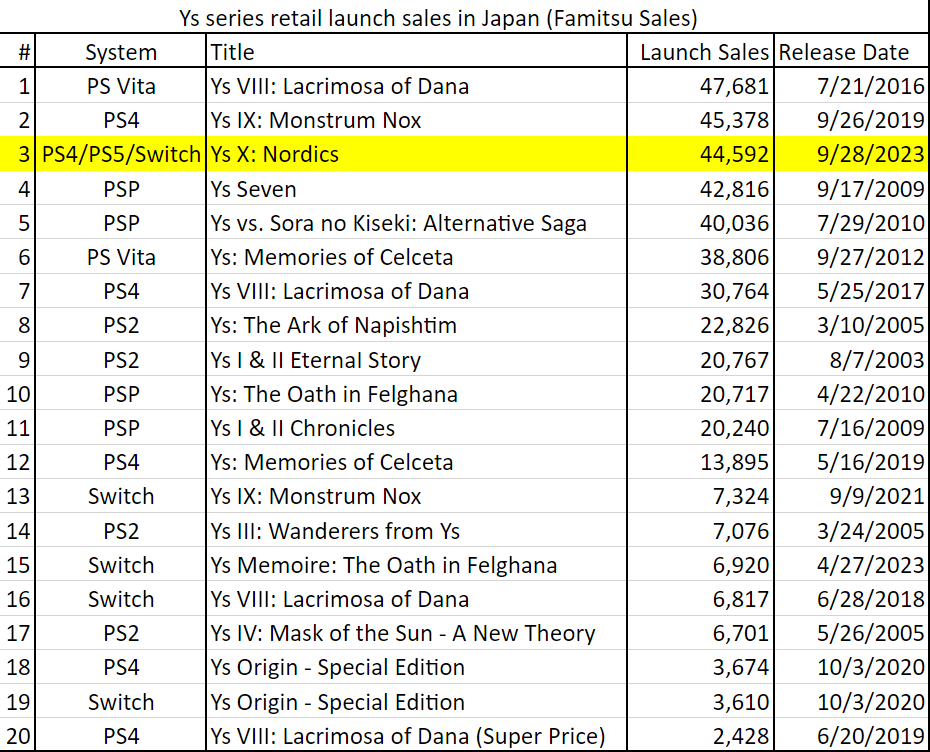Select release date 4/22/2010
930x752 pixels.
pyautogui.click(x=870, y=394)
